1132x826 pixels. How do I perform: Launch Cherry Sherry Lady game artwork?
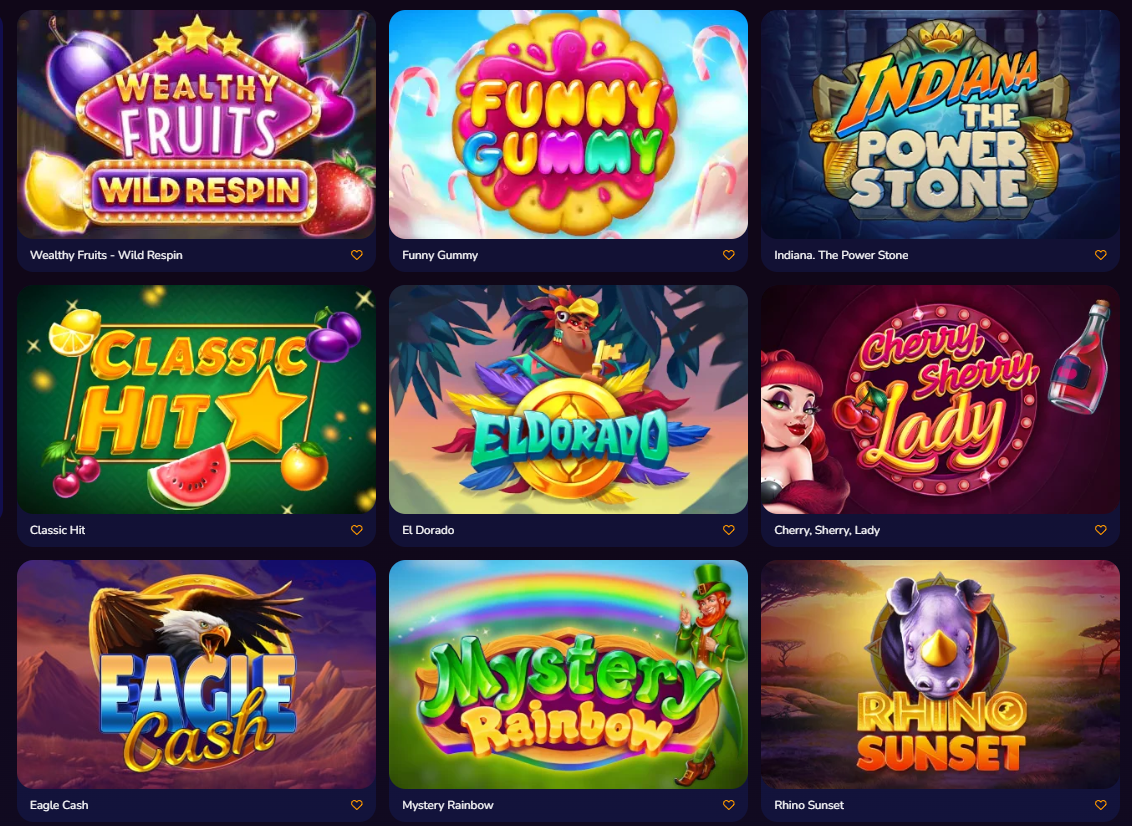pyautogui.click(x=940, y=399)
